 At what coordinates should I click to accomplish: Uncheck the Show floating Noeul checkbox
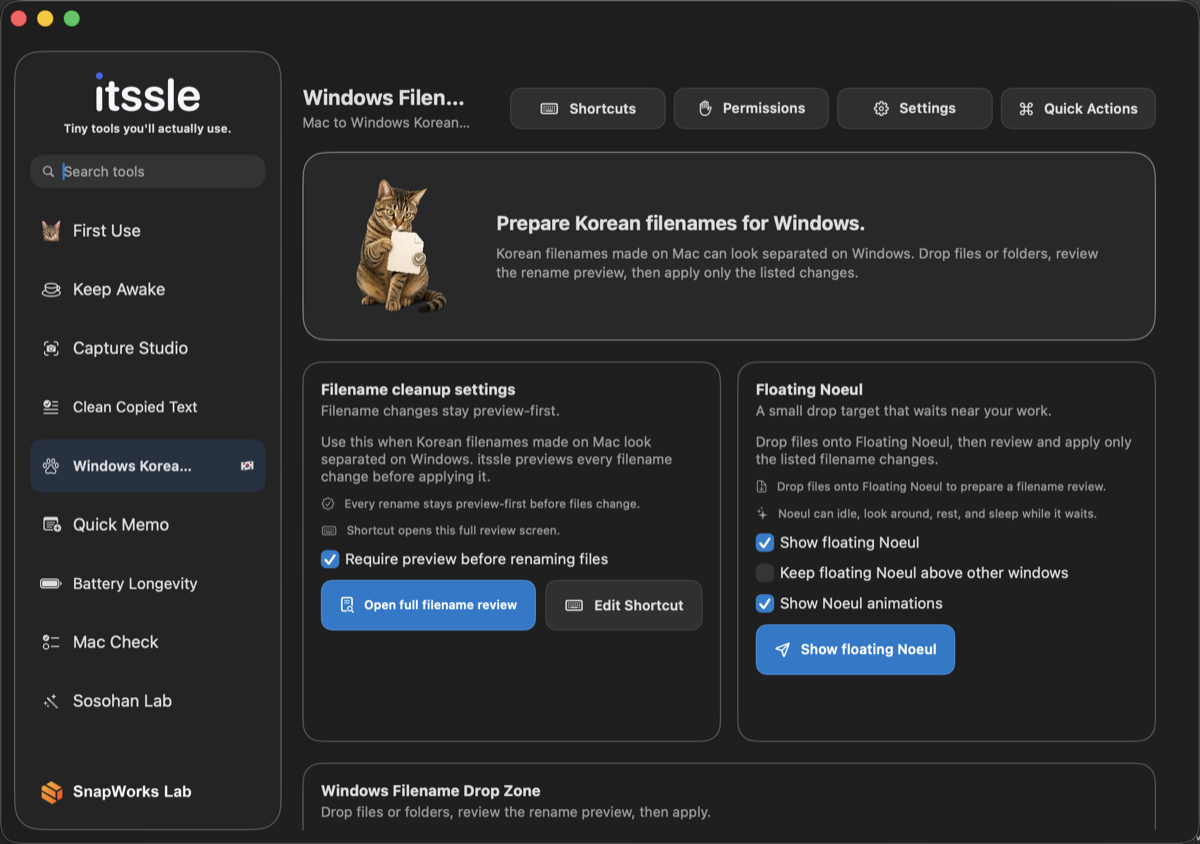765,543
